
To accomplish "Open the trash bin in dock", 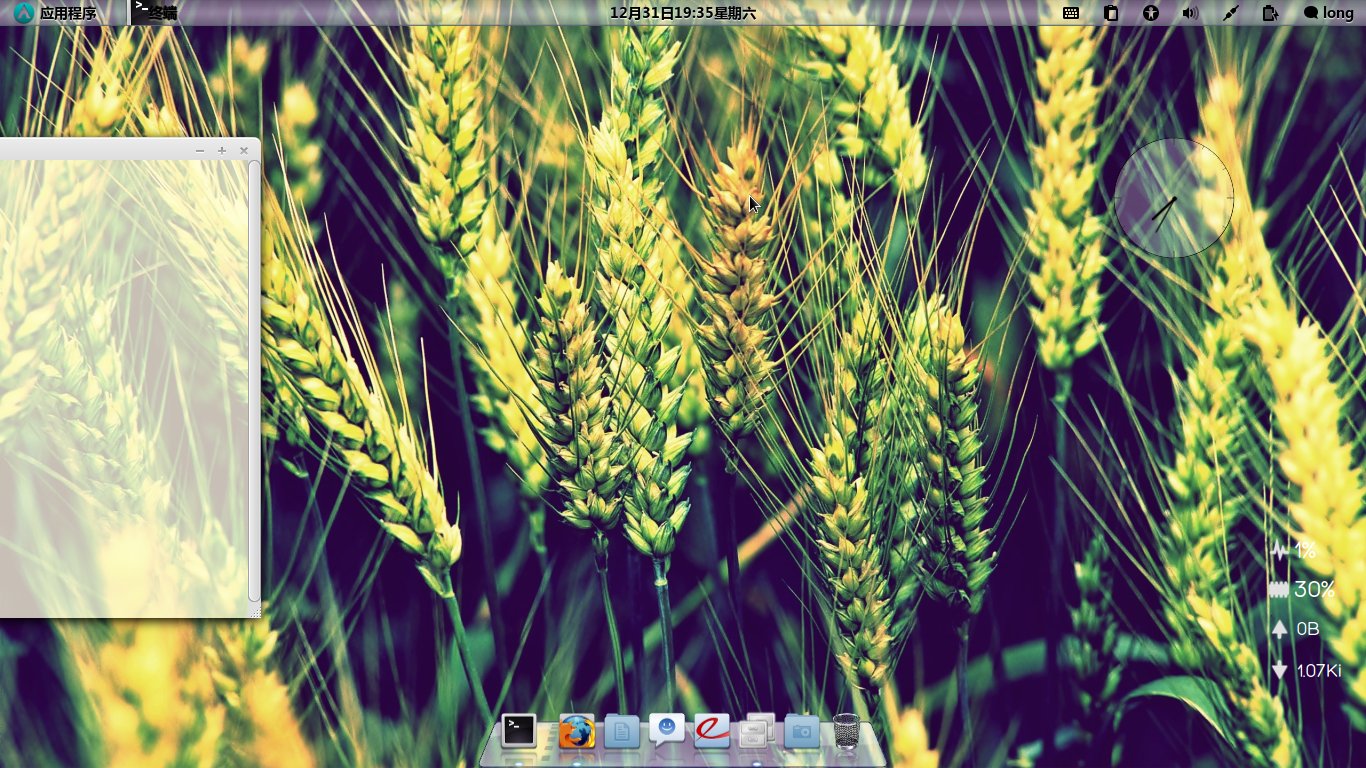I will (846, 731).
